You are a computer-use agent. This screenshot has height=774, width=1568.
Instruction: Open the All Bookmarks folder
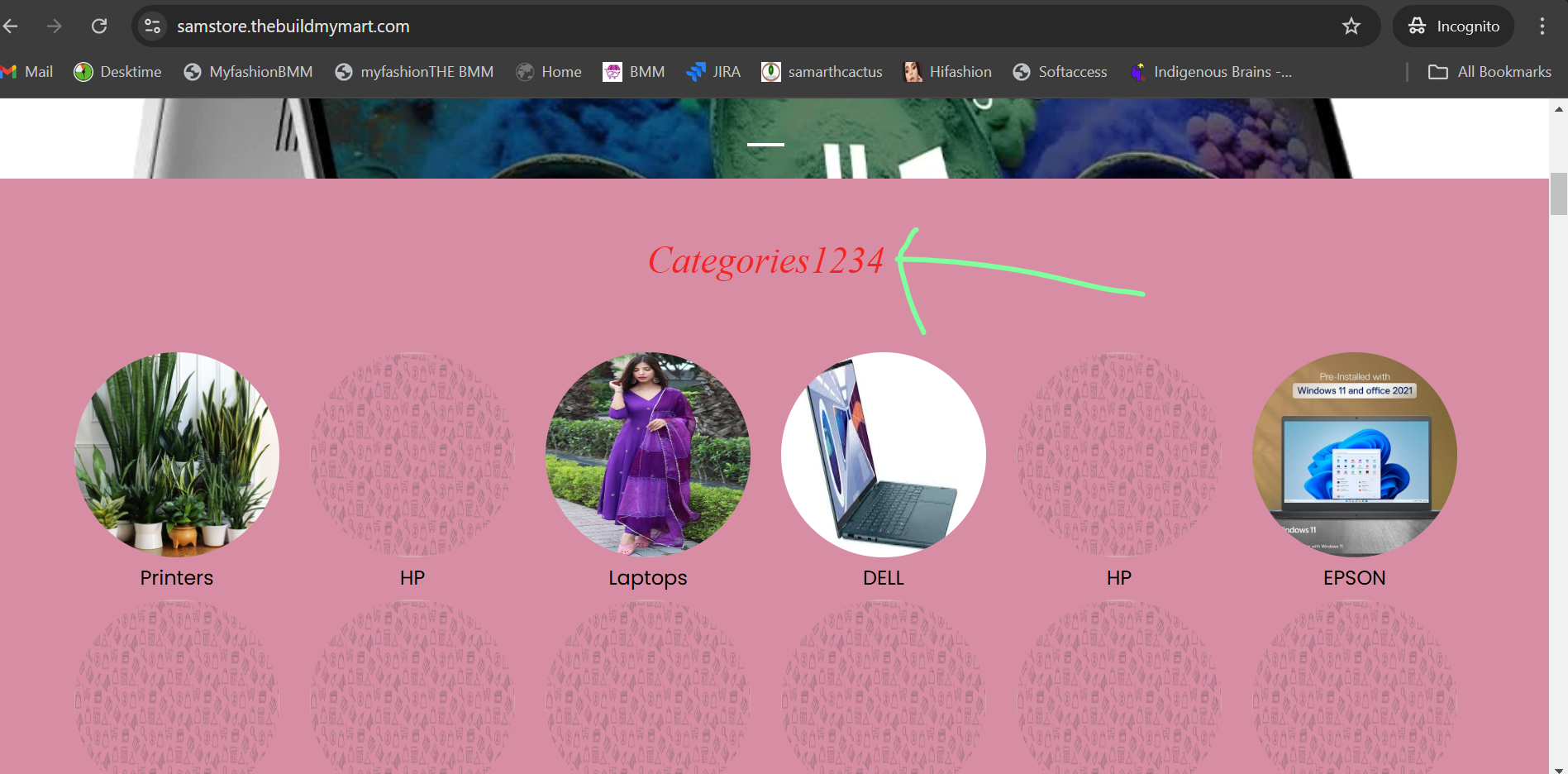[1489, 72]
